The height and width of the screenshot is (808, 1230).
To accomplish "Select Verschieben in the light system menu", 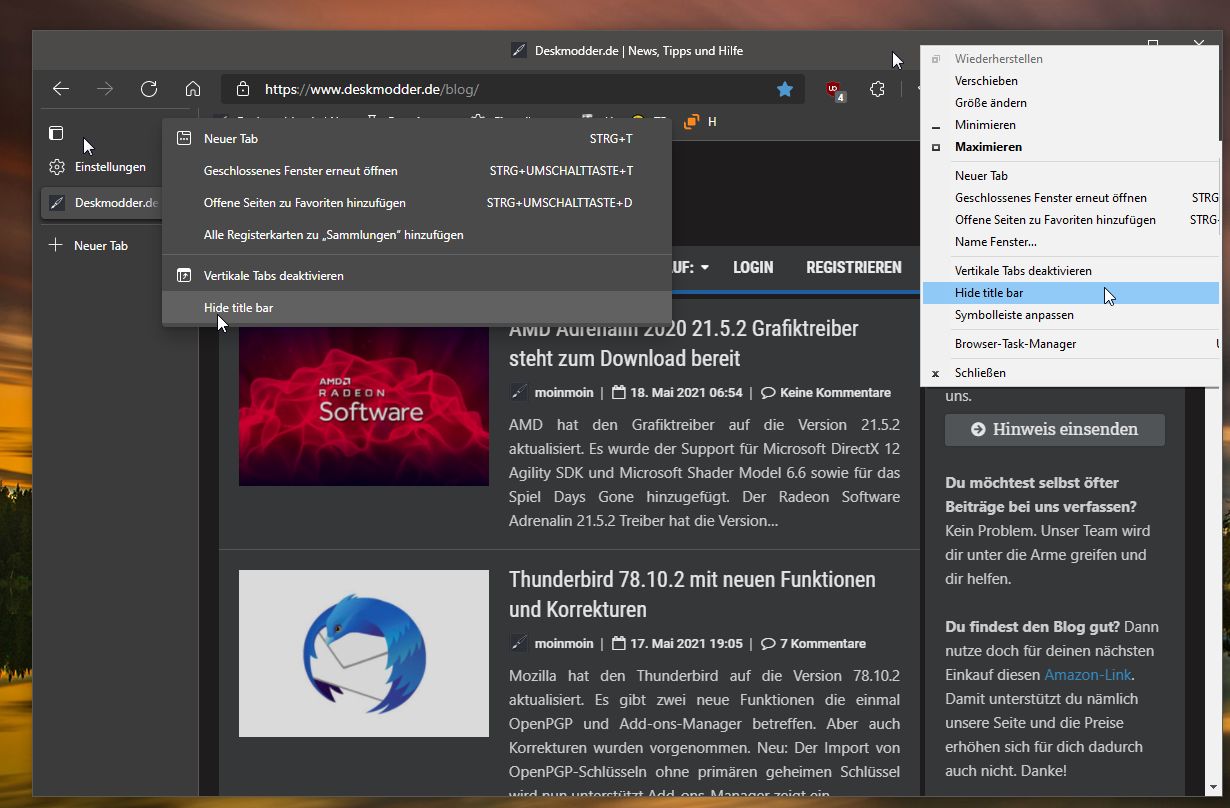I will (x=1072, y=81).
